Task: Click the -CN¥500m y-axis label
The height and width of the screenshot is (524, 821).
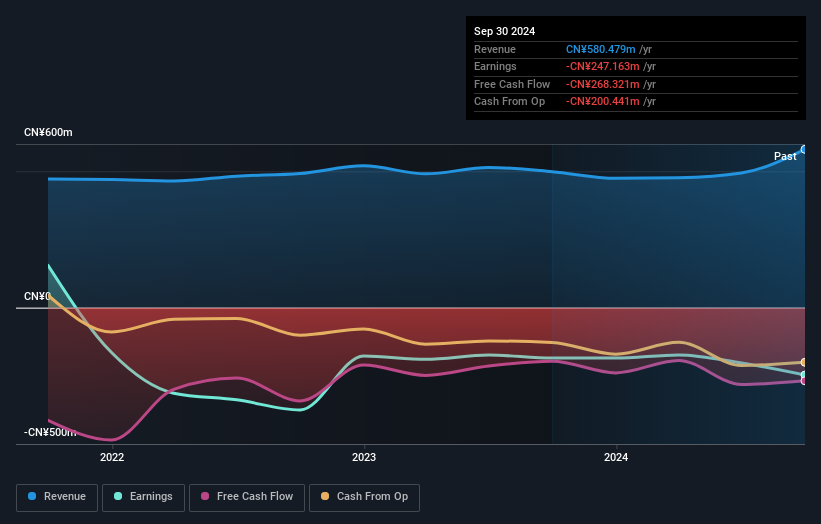Action: (x=50, y=432)
